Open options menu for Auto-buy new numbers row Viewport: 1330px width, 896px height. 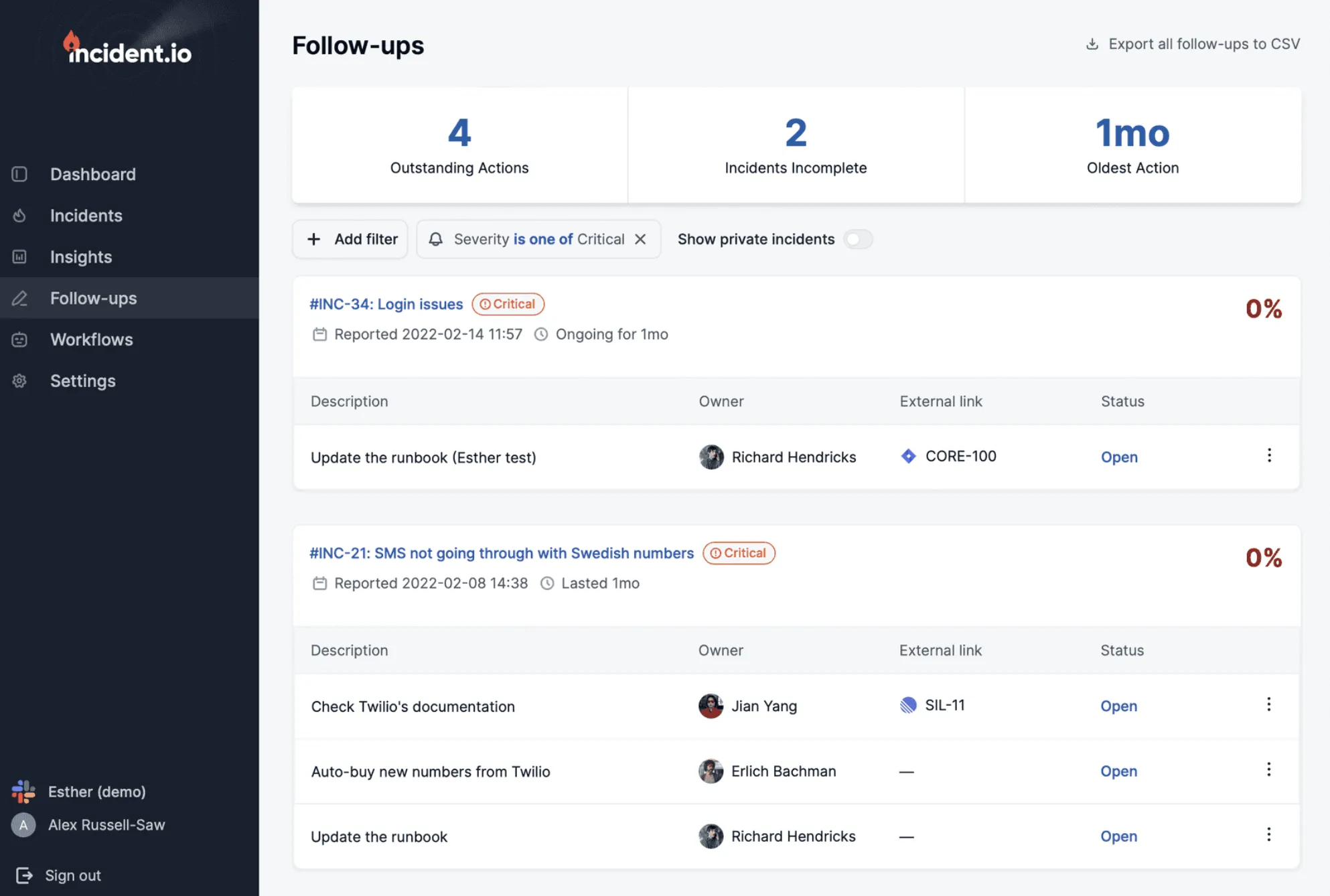point(1268,769)
